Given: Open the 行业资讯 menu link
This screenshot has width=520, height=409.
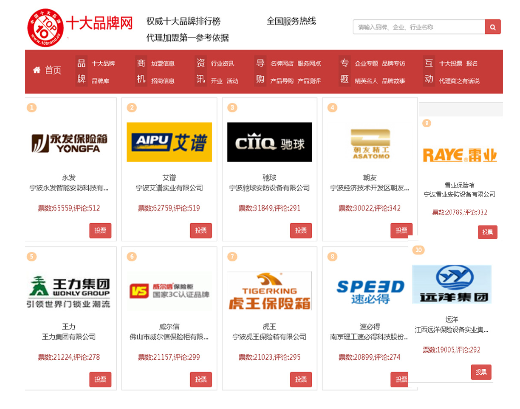Looking at the screenshot, I should (x=222, y=63).
